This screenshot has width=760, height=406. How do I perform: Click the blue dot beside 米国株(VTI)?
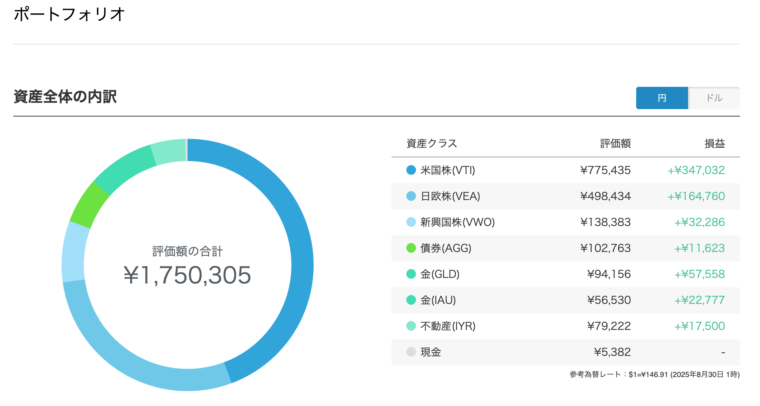tap(411, 170)
